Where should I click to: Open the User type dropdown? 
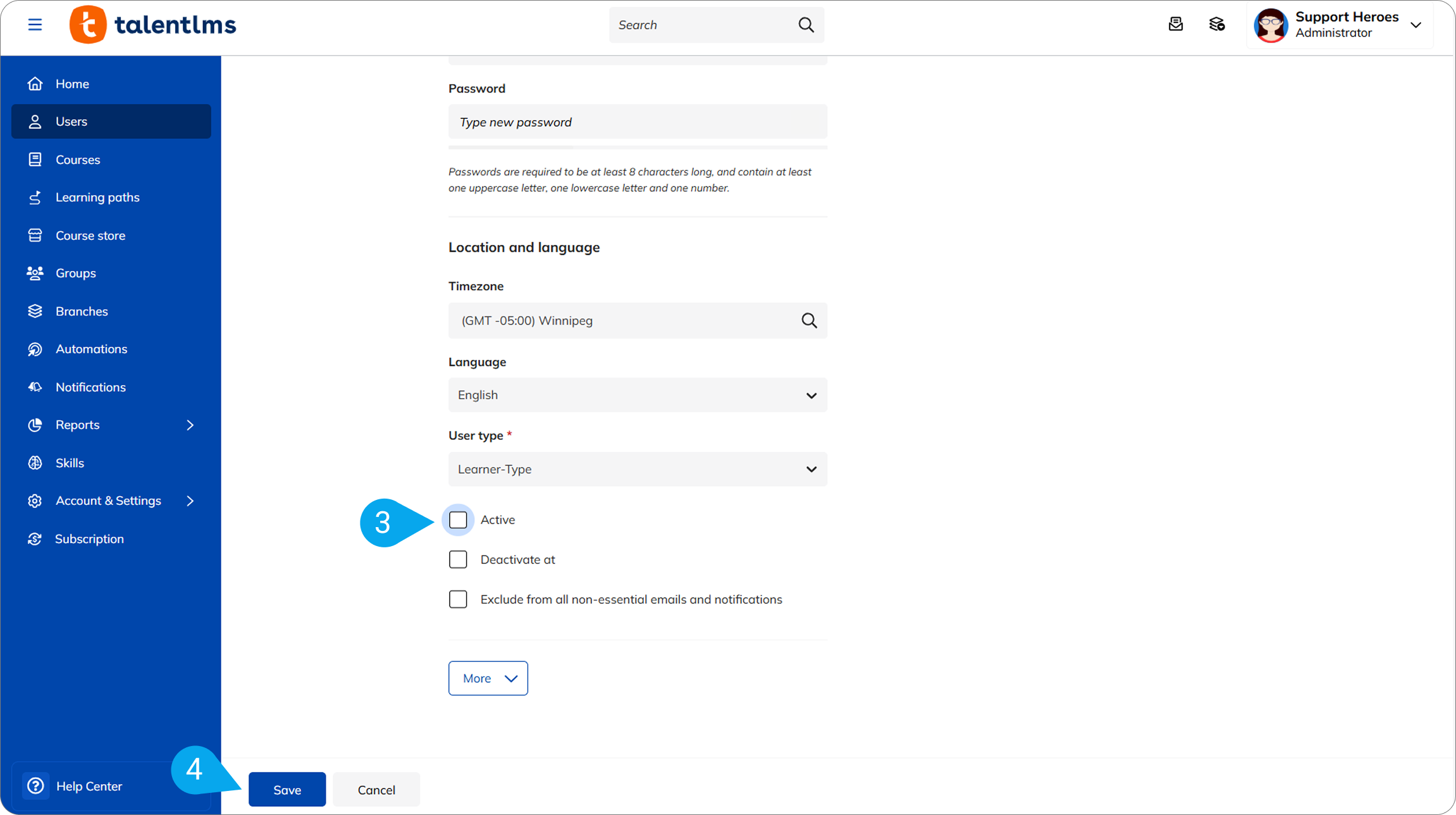tap(638, 469)
